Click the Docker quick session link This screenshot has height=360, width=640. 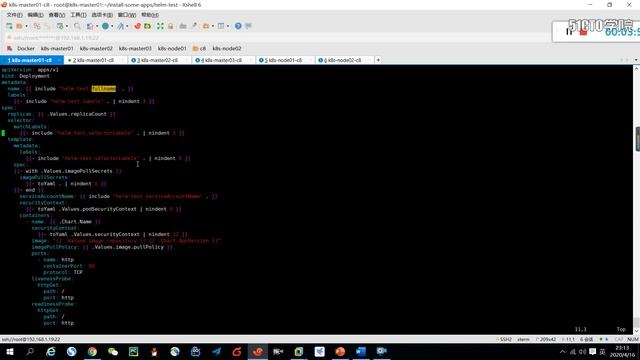[26, 49]
